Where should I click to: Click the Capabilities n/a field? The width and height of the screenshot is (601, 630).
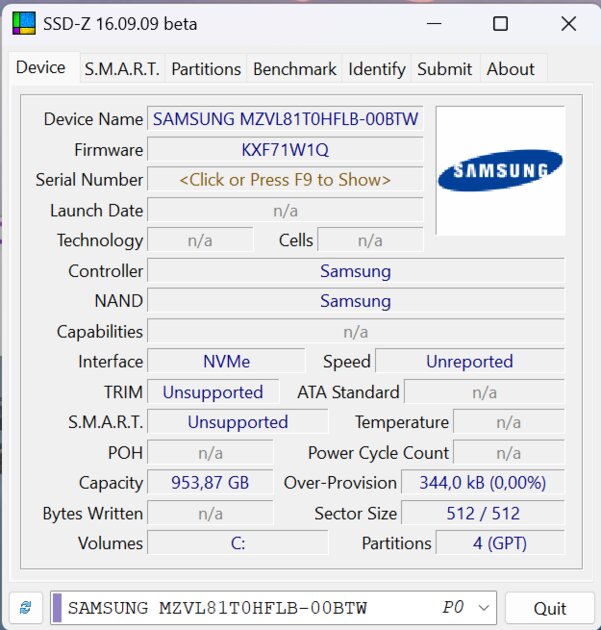356,332
